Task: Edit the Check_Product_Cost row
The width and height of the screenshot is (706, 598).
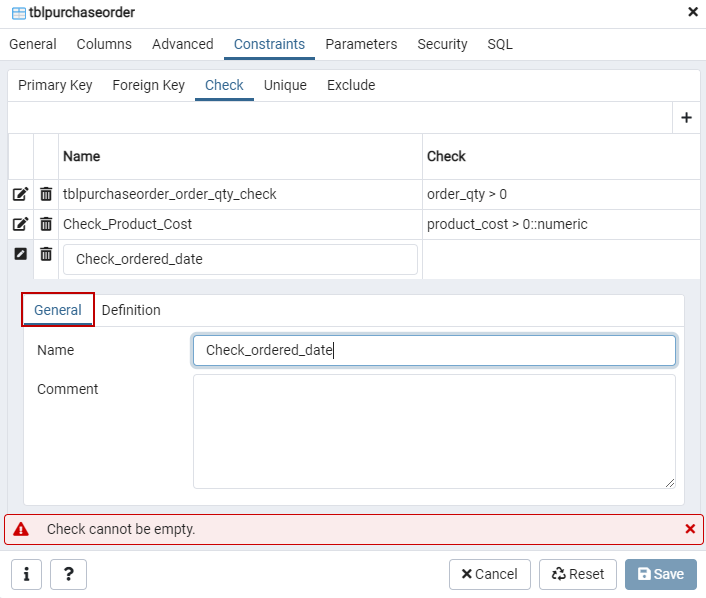Action: click(x=20, y=224)
